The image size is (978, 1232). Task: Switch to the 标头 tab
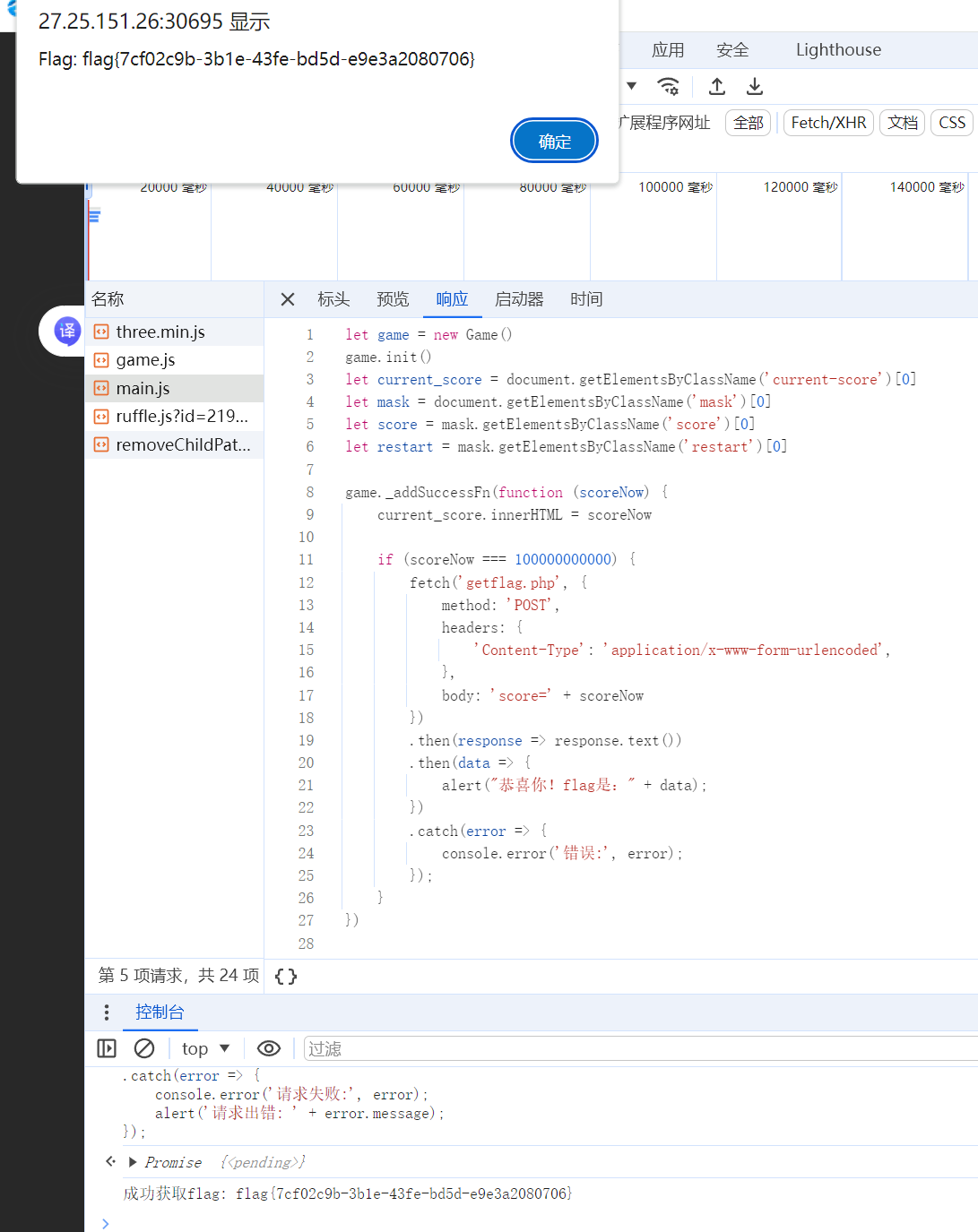pyautogui.click(x=333, y=299)
